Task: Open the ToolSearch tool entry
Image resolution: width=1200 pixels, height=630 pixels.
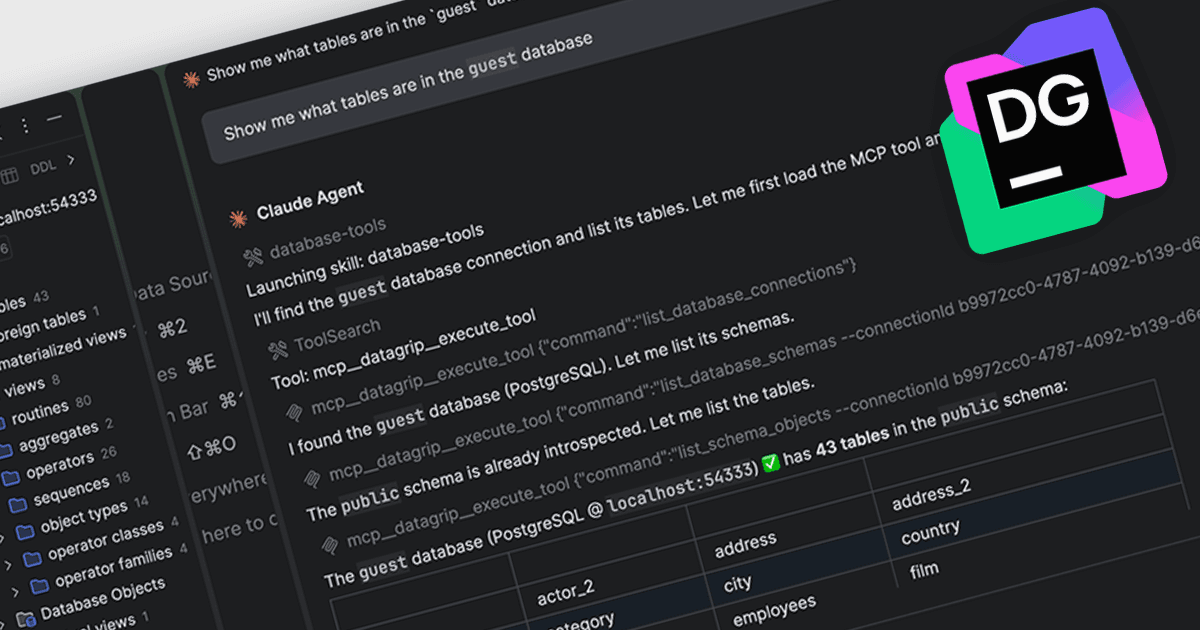Action: (325, 337)
